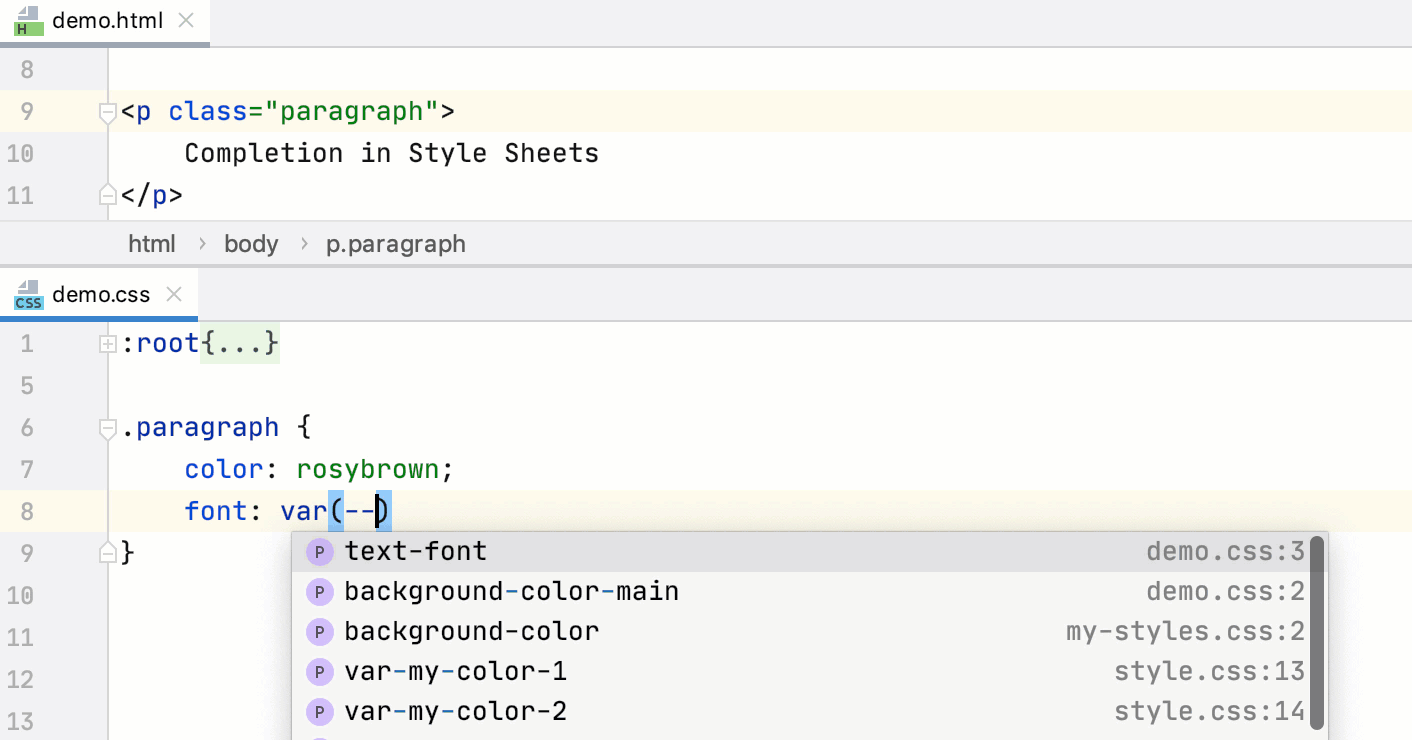Choose var-my-color-2 from the completion list

pos(456,711)
